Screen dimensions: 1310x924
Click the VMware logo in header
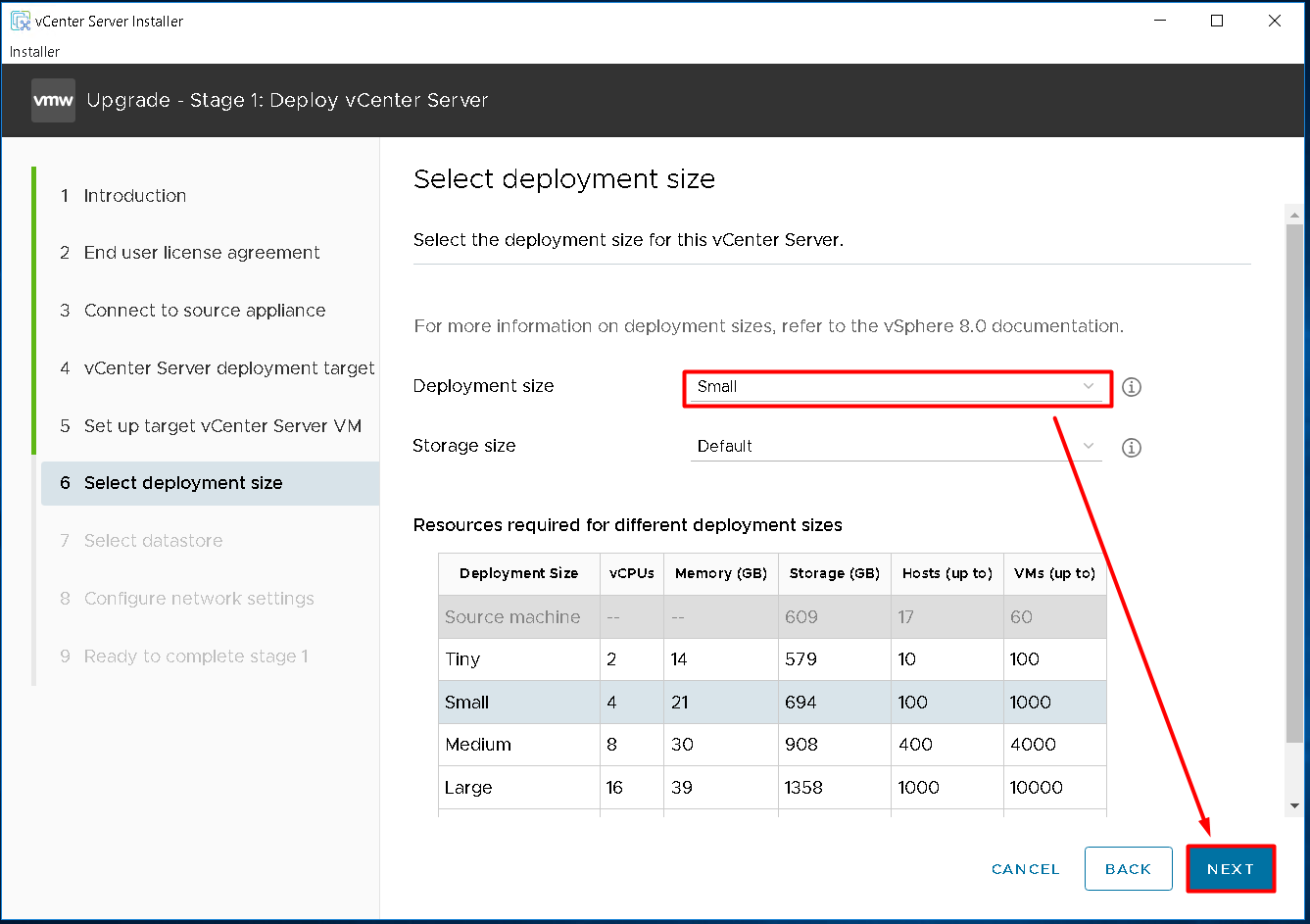pos(53,100)
